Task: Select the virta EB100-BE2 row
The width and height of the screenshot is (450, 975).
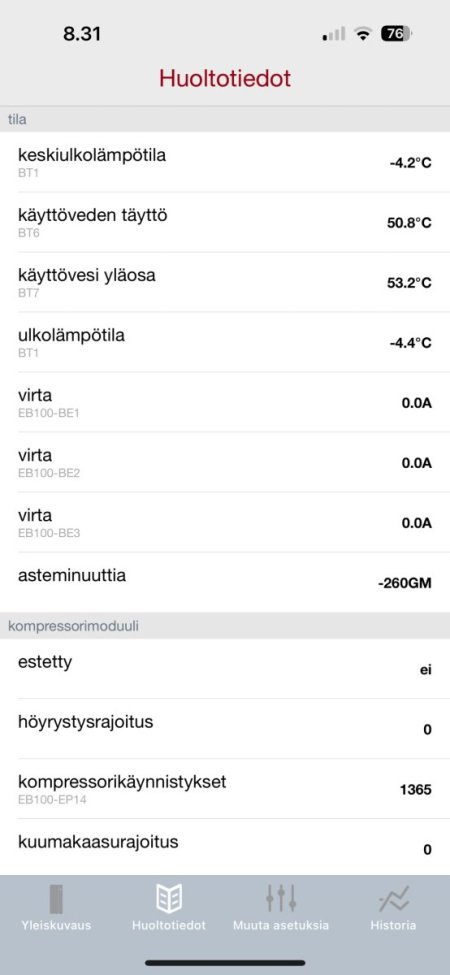Action: coord(225,462)
